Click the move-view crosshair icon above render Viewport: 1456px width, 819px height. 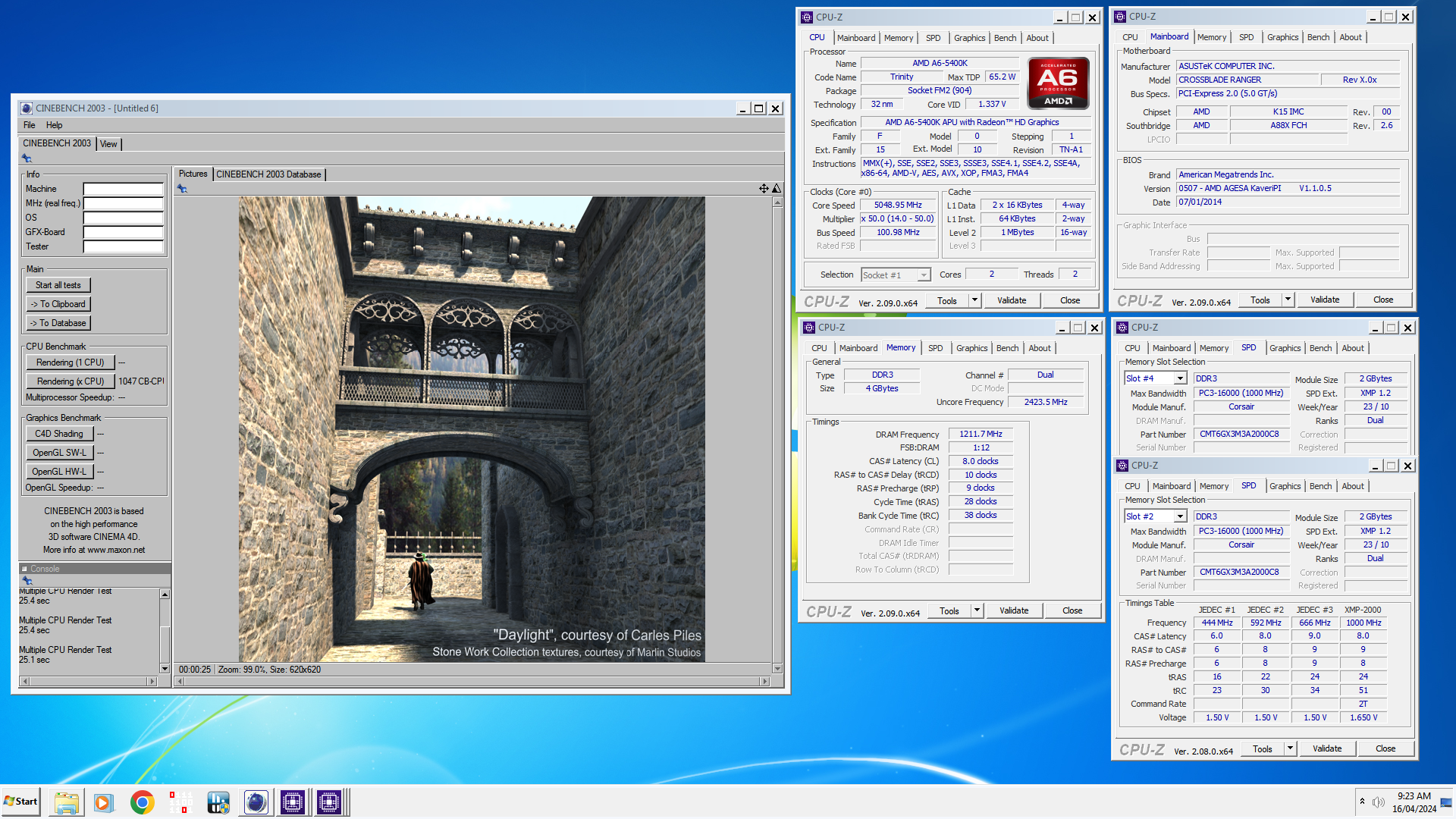pos(764,188)
